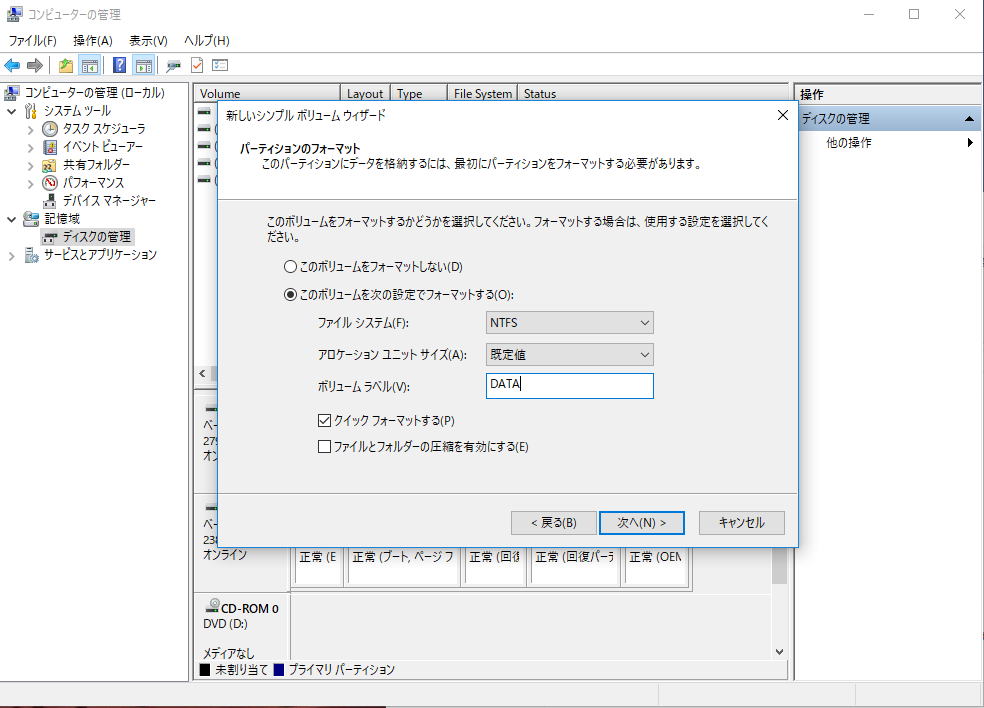This screenshot has height=708, width=984.
Task: Toggle the show/hide action pane icon
Action: [x=144, y=65]
